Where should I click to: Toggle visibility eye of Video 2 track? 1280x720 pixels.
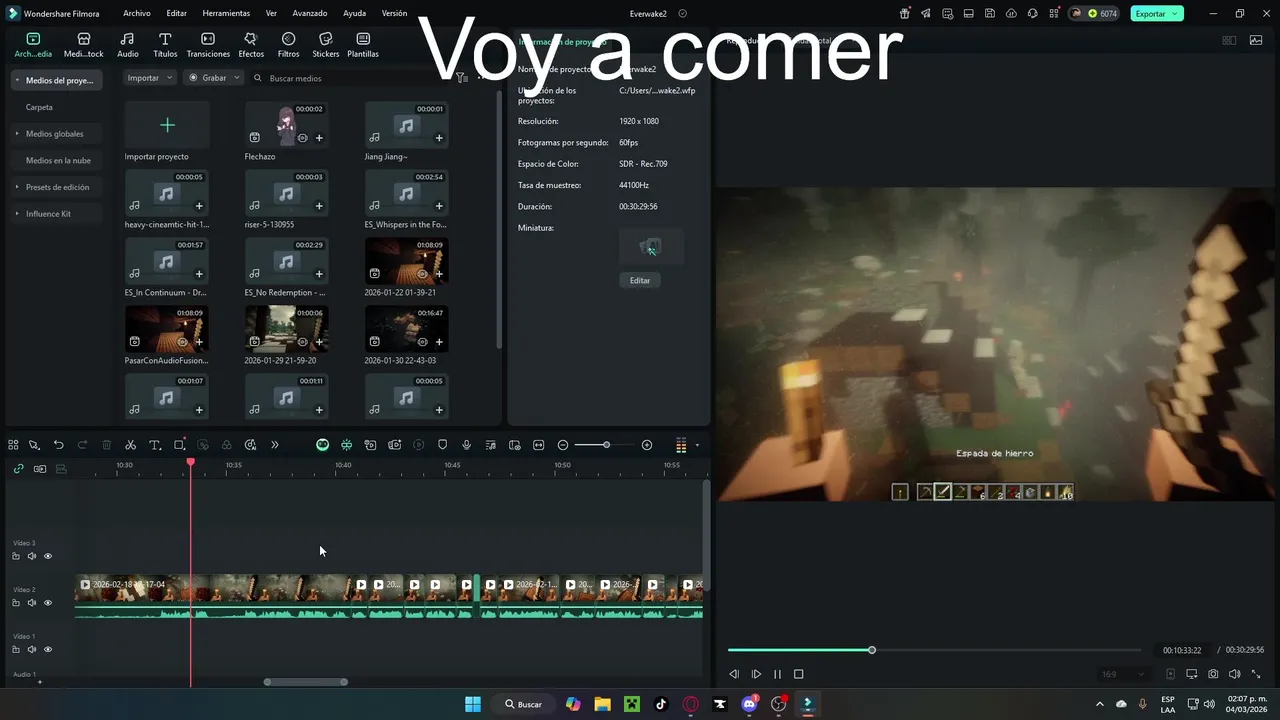coord(47,603)
